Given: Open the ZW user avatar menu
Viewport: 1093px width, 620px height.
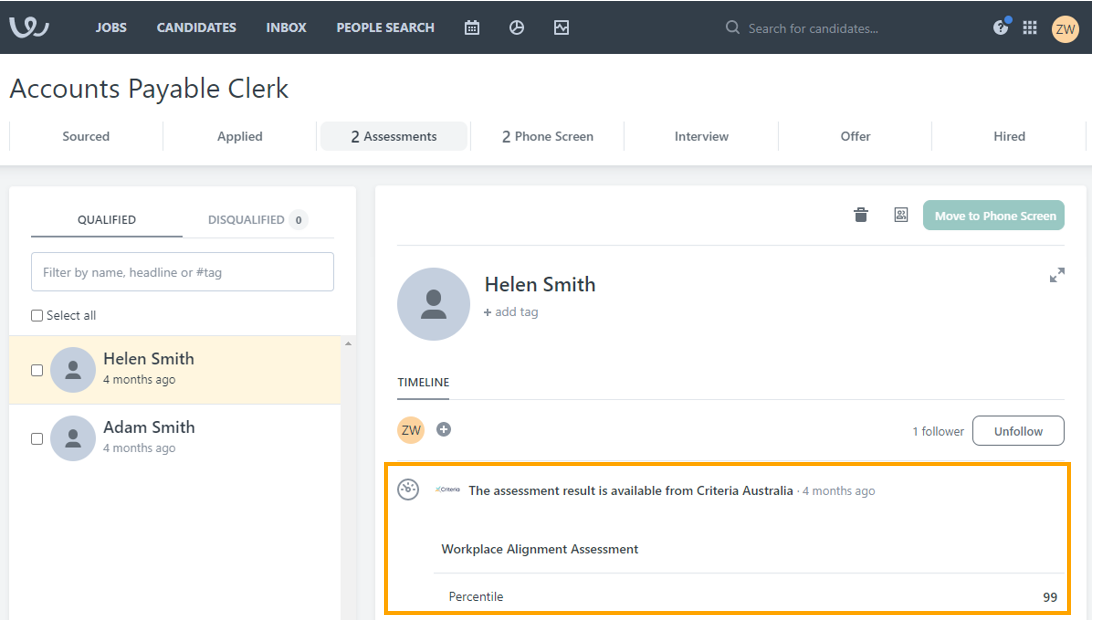Looking at the screenshot, I should click(1065, 29).
